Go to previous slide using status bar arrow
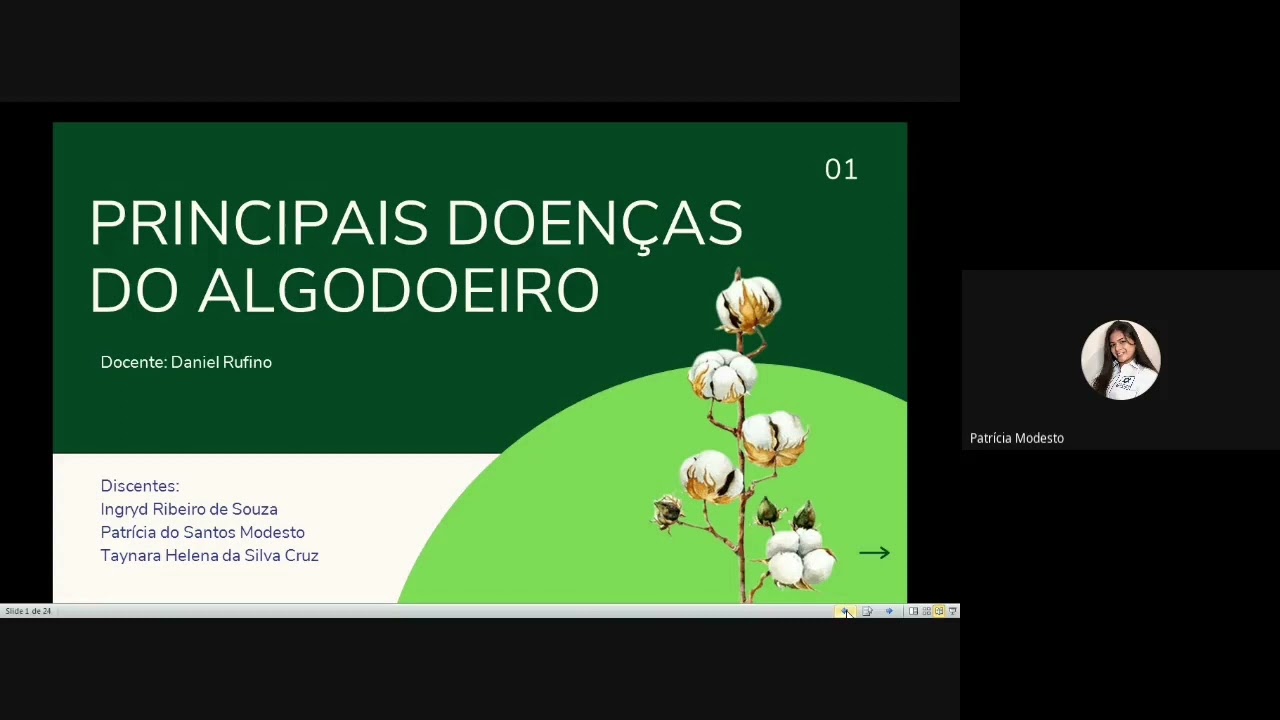 (845, 611)
